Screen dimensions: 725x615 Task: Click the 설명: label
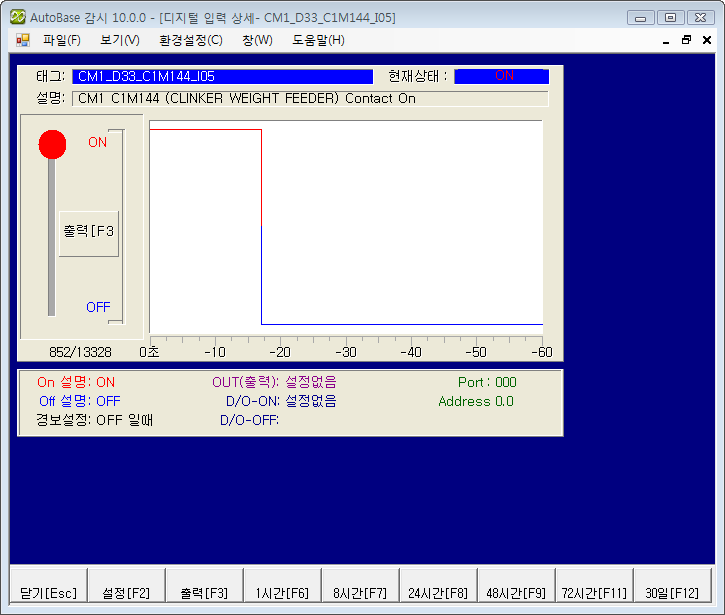click(x=51, y=98)
